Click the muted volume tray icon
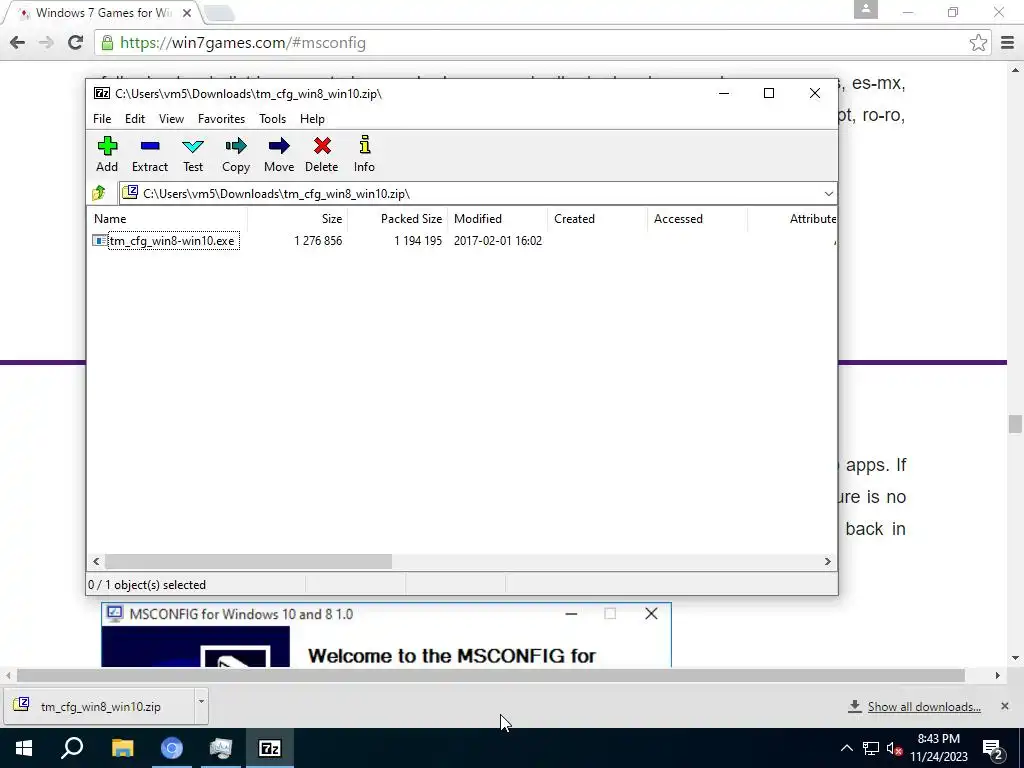Viewport: 1024px width, 768px height. click(894, 748)
